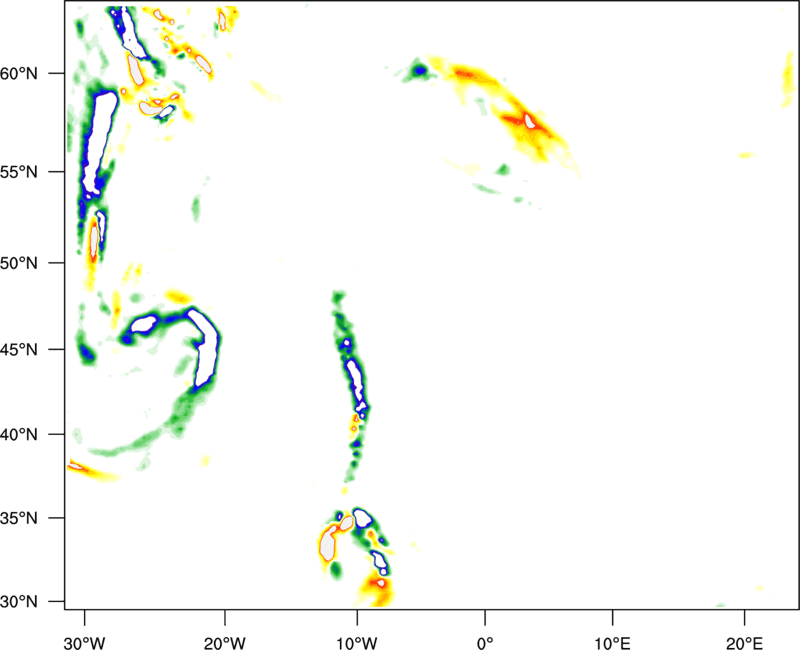The image size is (800, 650).
Task: Click the 0° longitude label
Action: point(485,643)
